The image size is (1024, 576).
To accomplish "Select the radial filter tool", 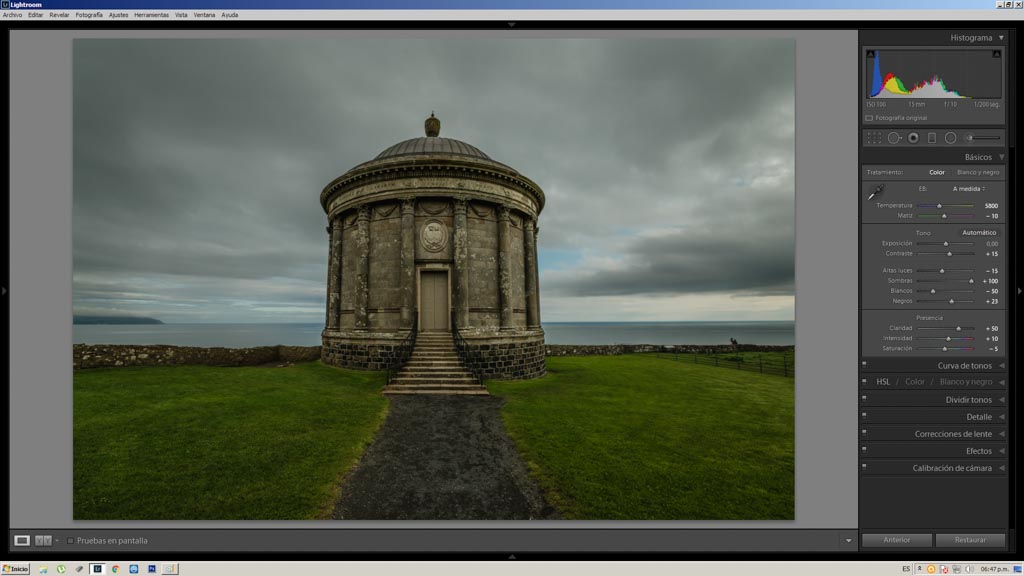I will [951, 138].
